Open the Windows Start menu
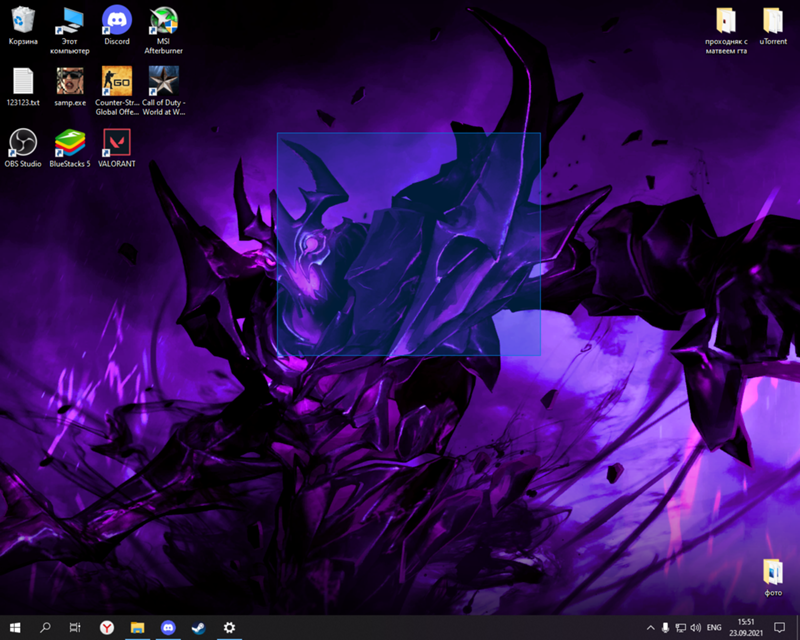This screenshot has height=640, width=800. tap(15, 627)
